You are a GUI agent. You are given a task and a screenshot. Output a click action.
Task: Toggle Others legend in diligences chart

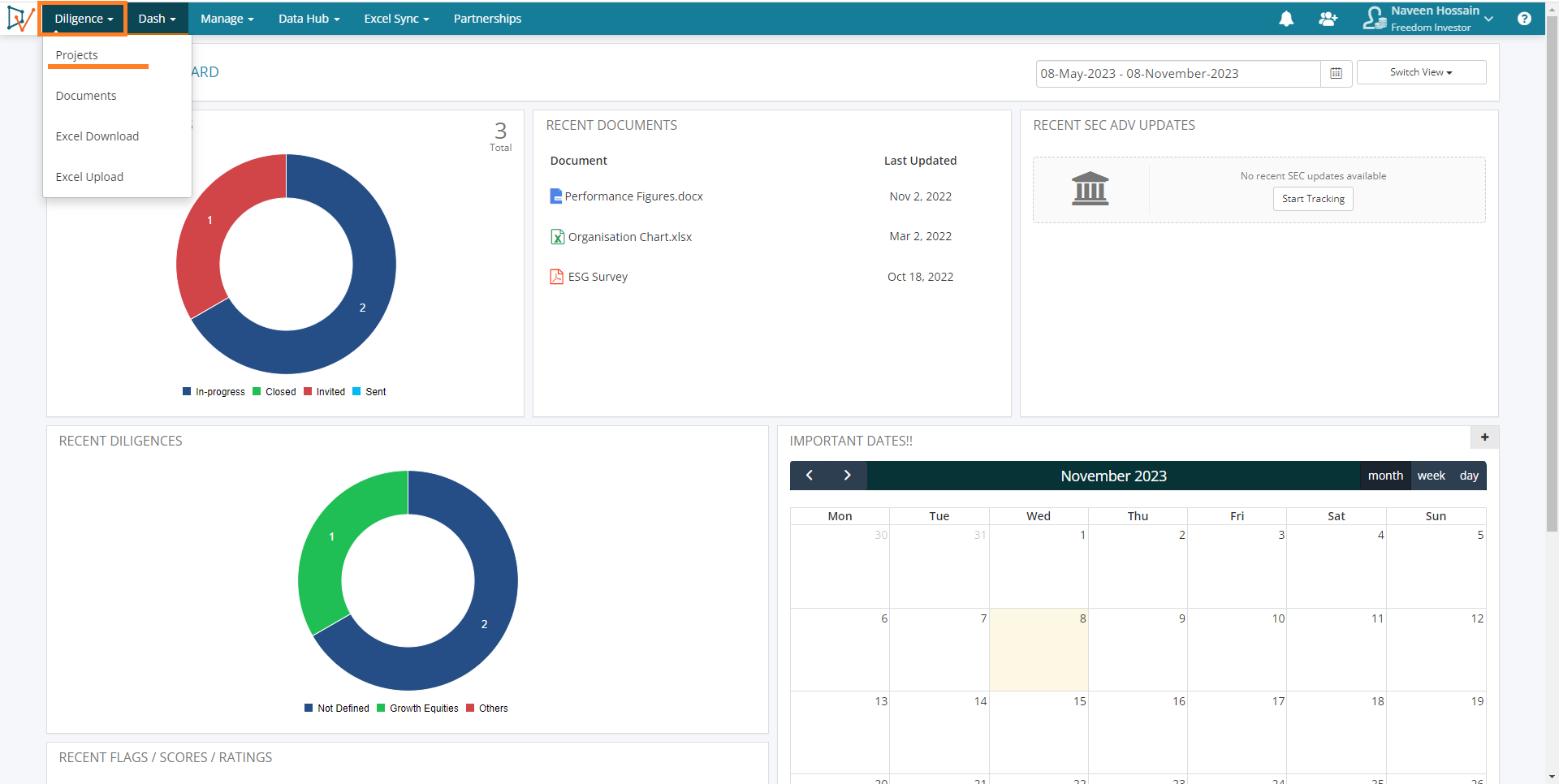coord(487,709)
